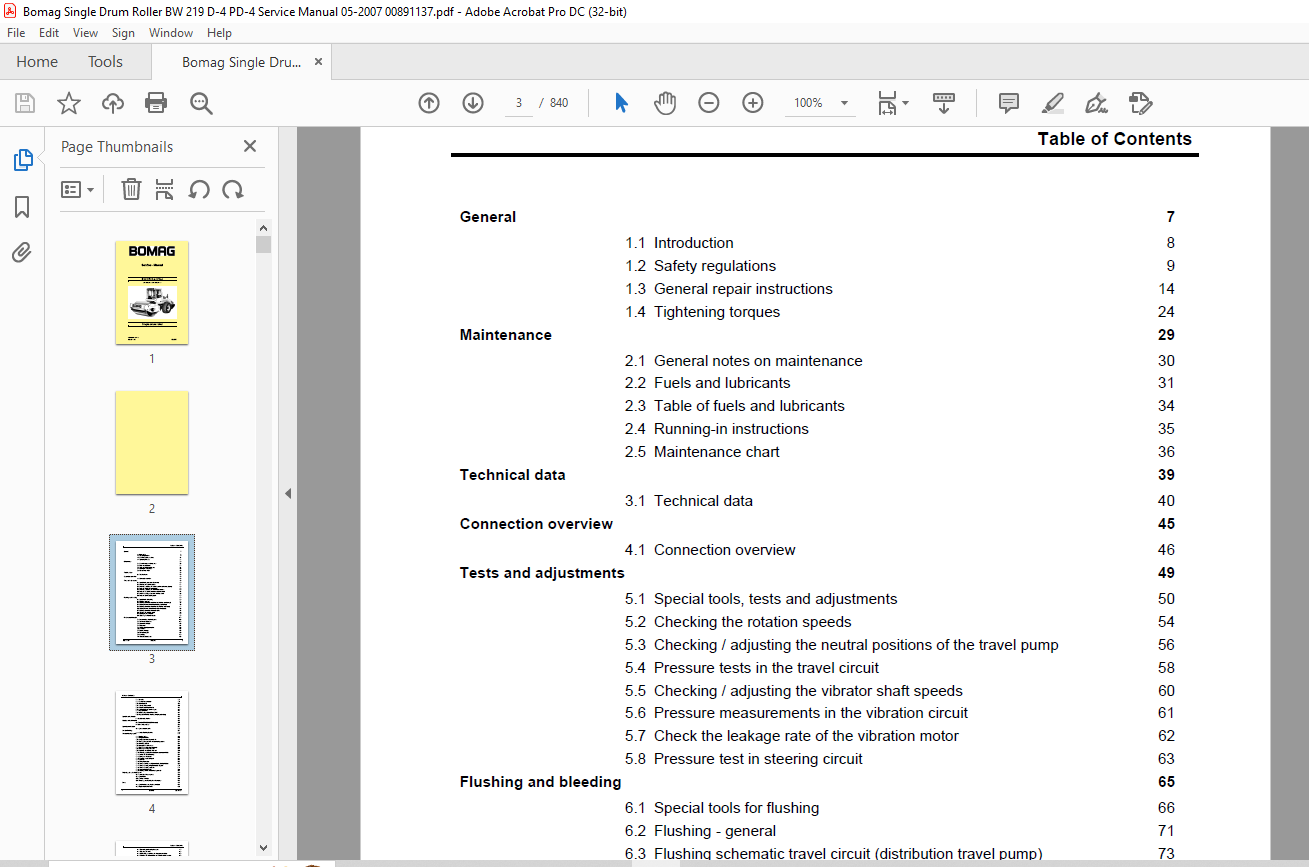The height and width of the screenshot is (867, 1309).
Task: Click the 'Table of Contents' page header
Action: 1115,139
